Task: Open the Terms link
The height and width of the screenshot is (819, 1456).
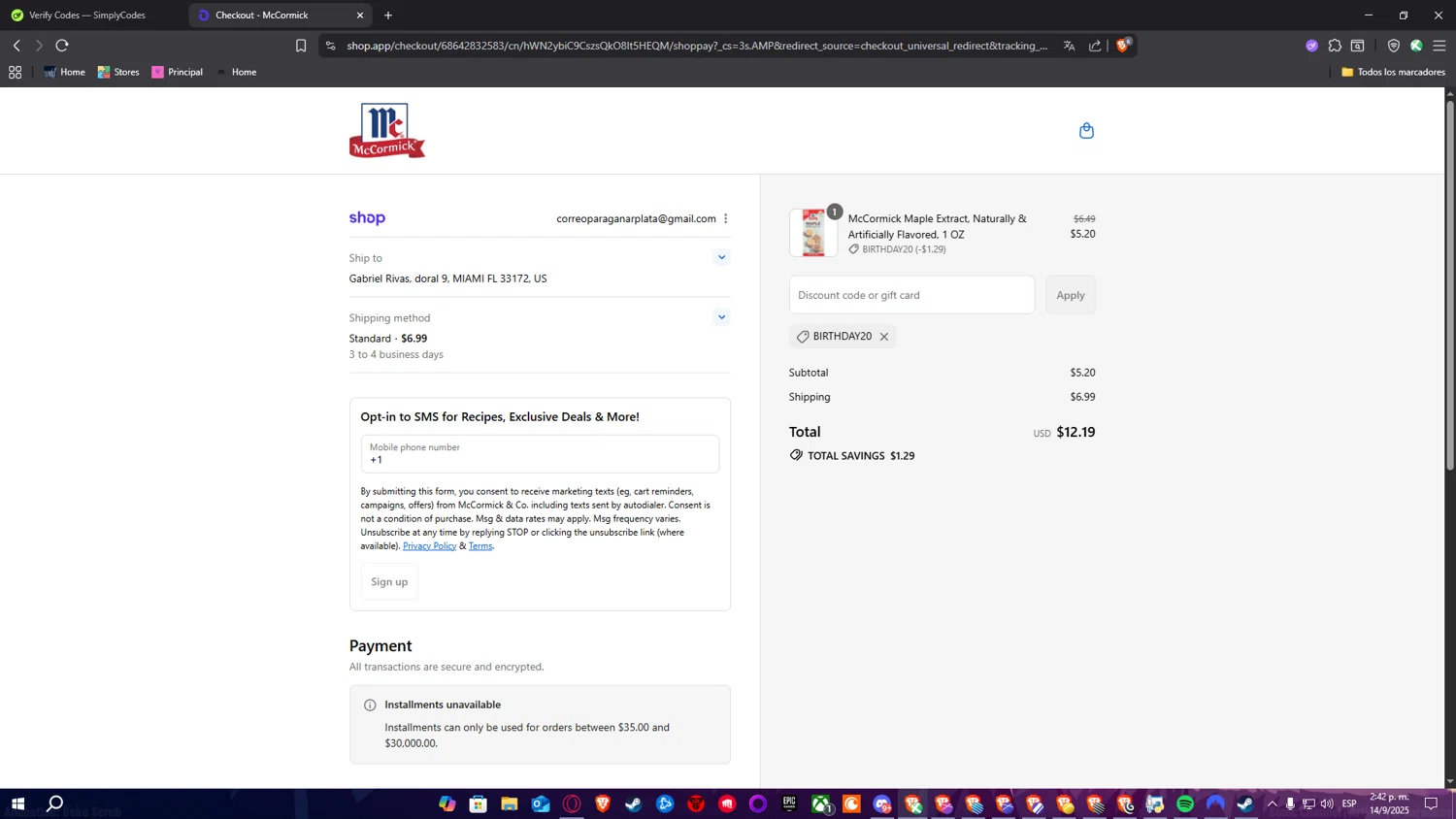Action: tap(480, 546)
